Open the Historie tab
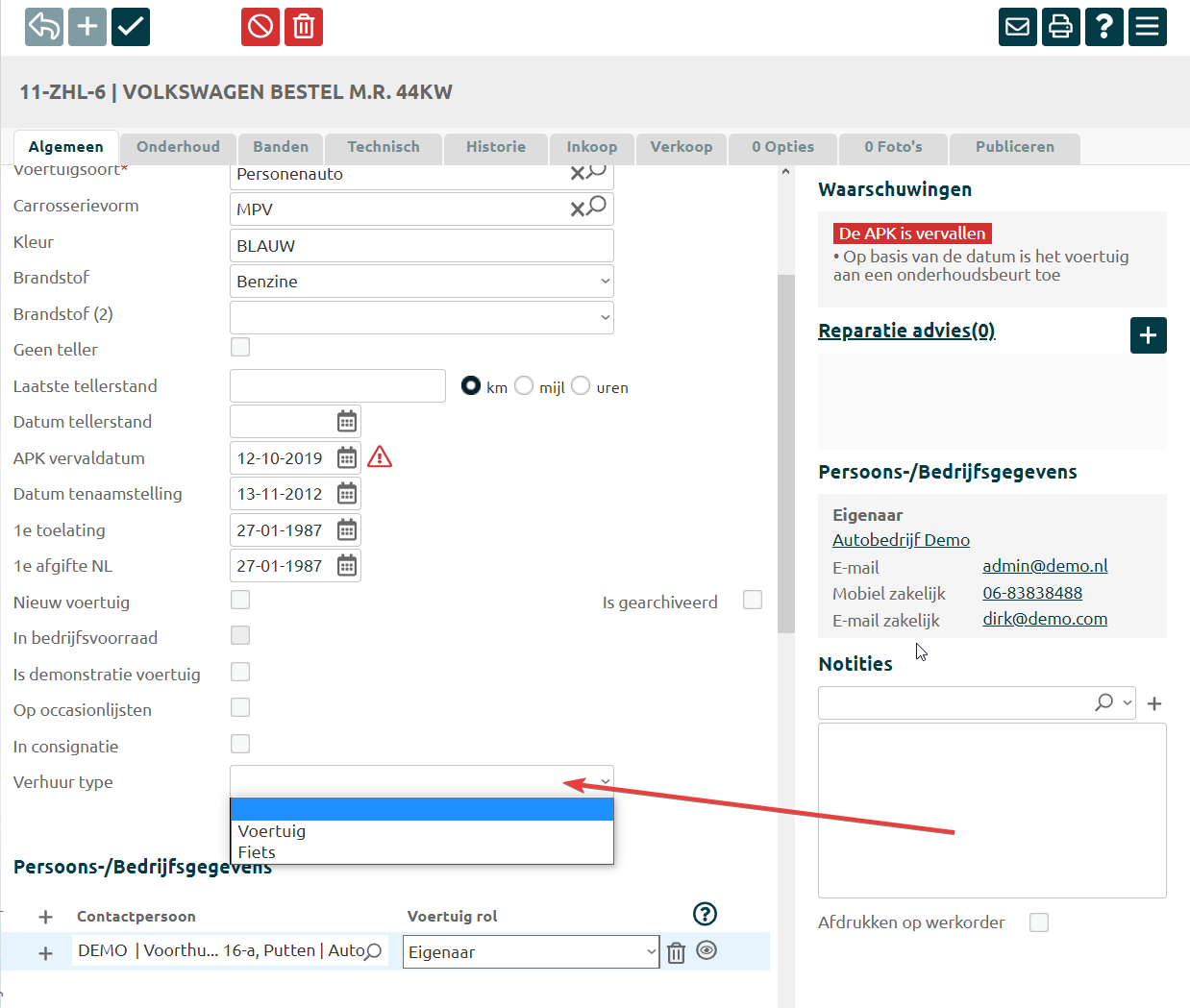Image resolution: width=1190 pixels, height=1008 pixels. point(495,147)
